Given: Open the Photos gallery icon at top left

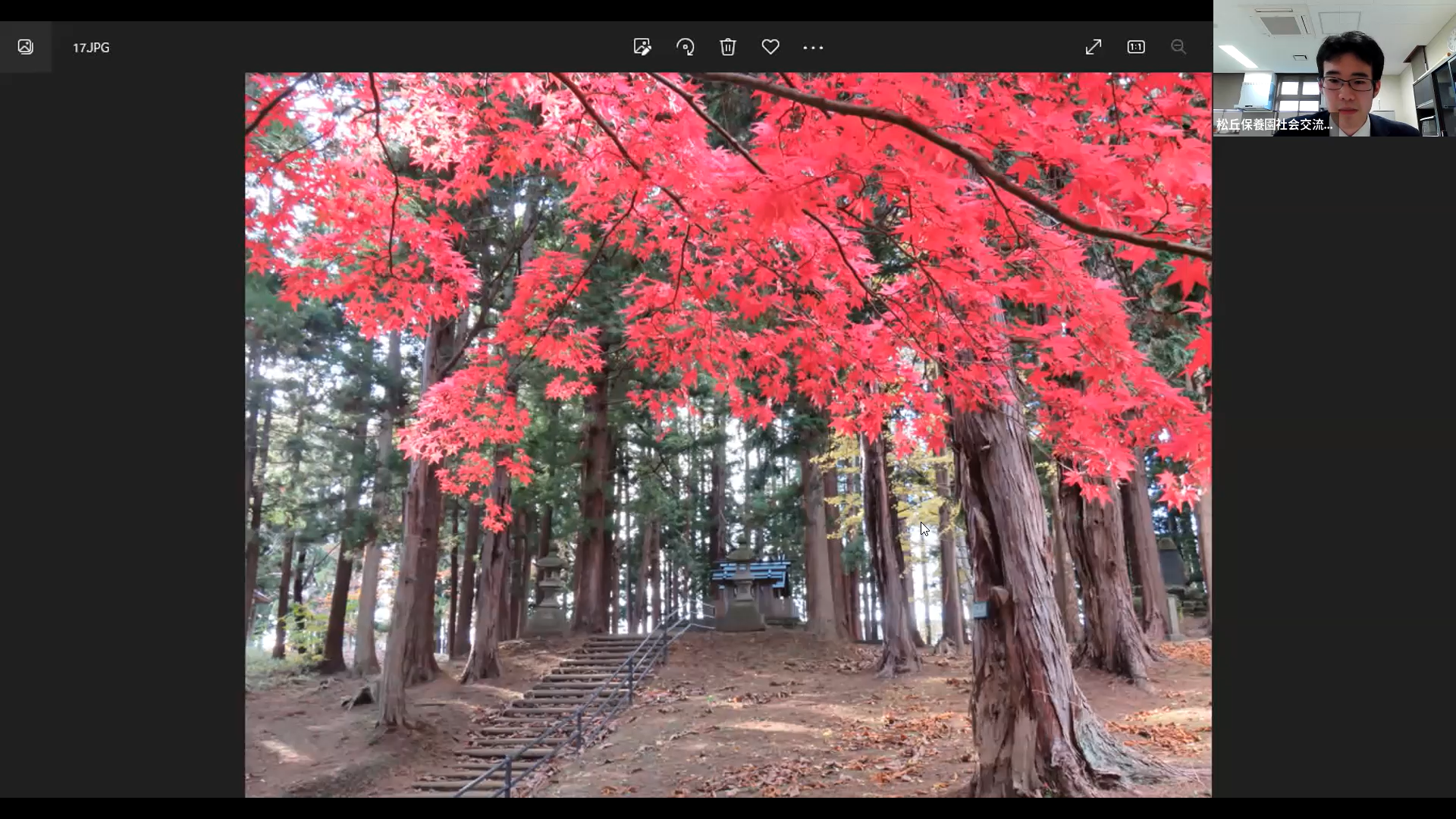Looking at the screenshot, I should 25,47.
